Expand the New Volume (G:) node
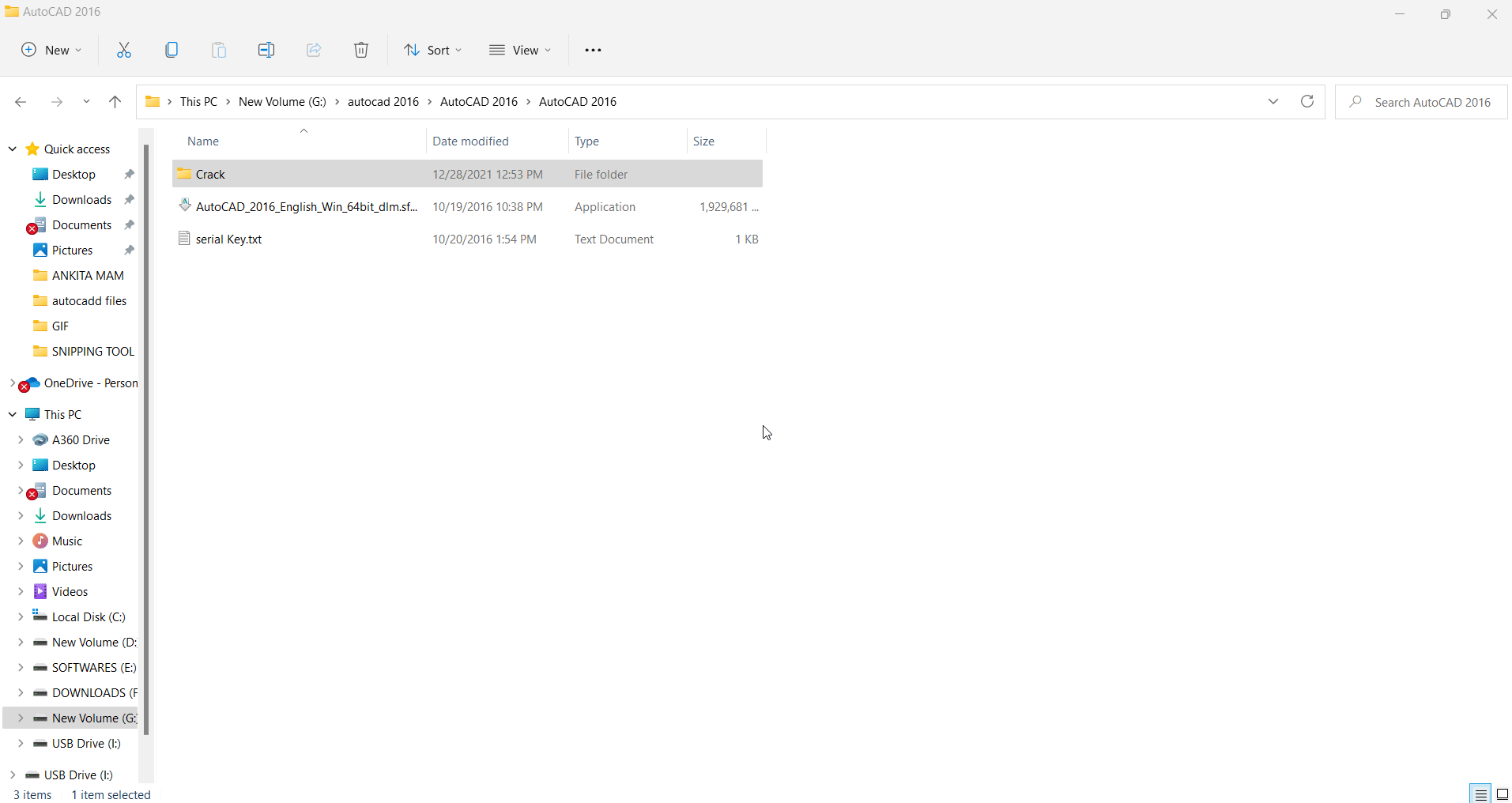 [21, 718]
